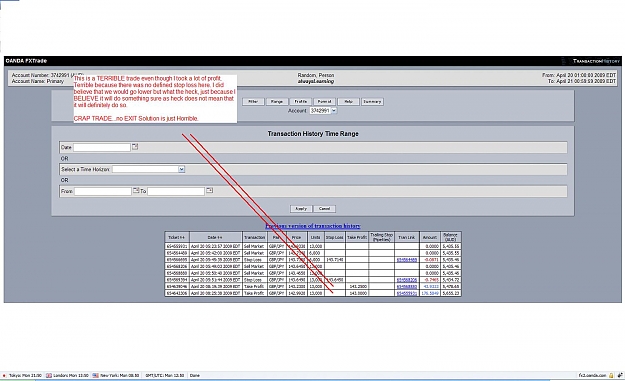Select stop loss value 143.7140
Viewport: 625px width, 381px height.
[335, 260]
